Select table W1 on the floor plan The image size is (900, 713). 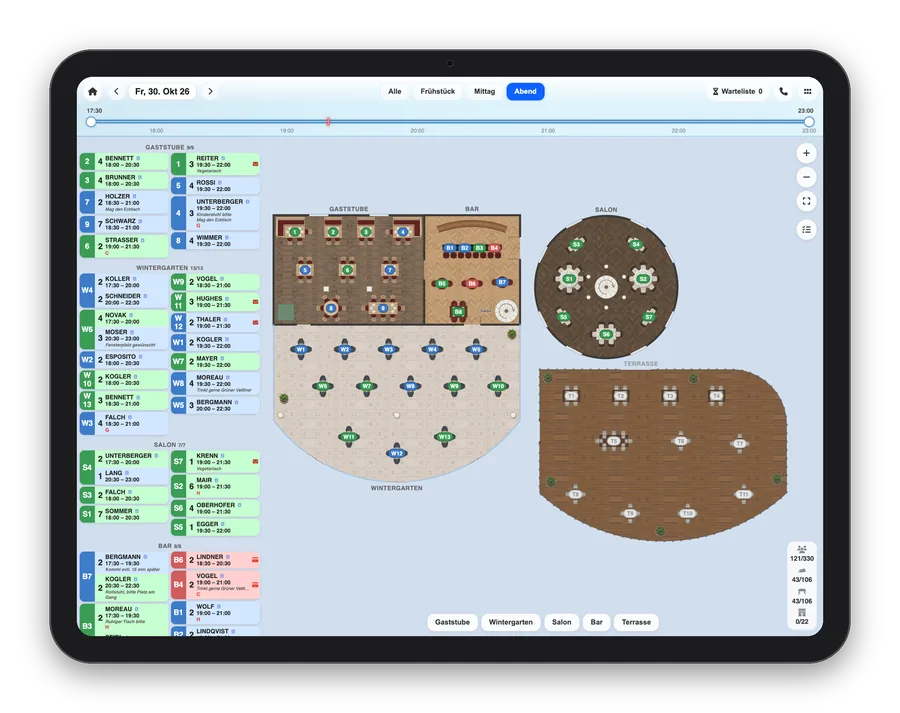pos(301,349)
